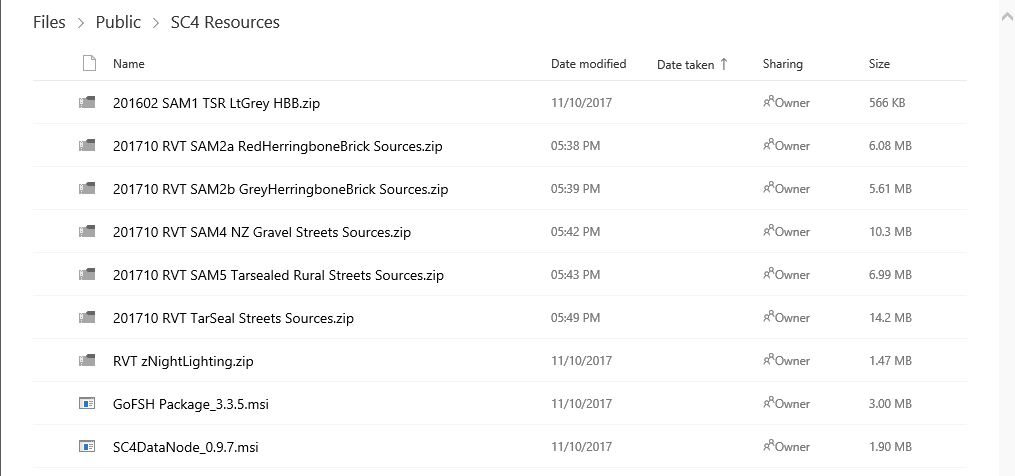Viewport: 1015px width, 476px height.
Task: Click the sort arrow beside Date taken
Action: [724, 63]
